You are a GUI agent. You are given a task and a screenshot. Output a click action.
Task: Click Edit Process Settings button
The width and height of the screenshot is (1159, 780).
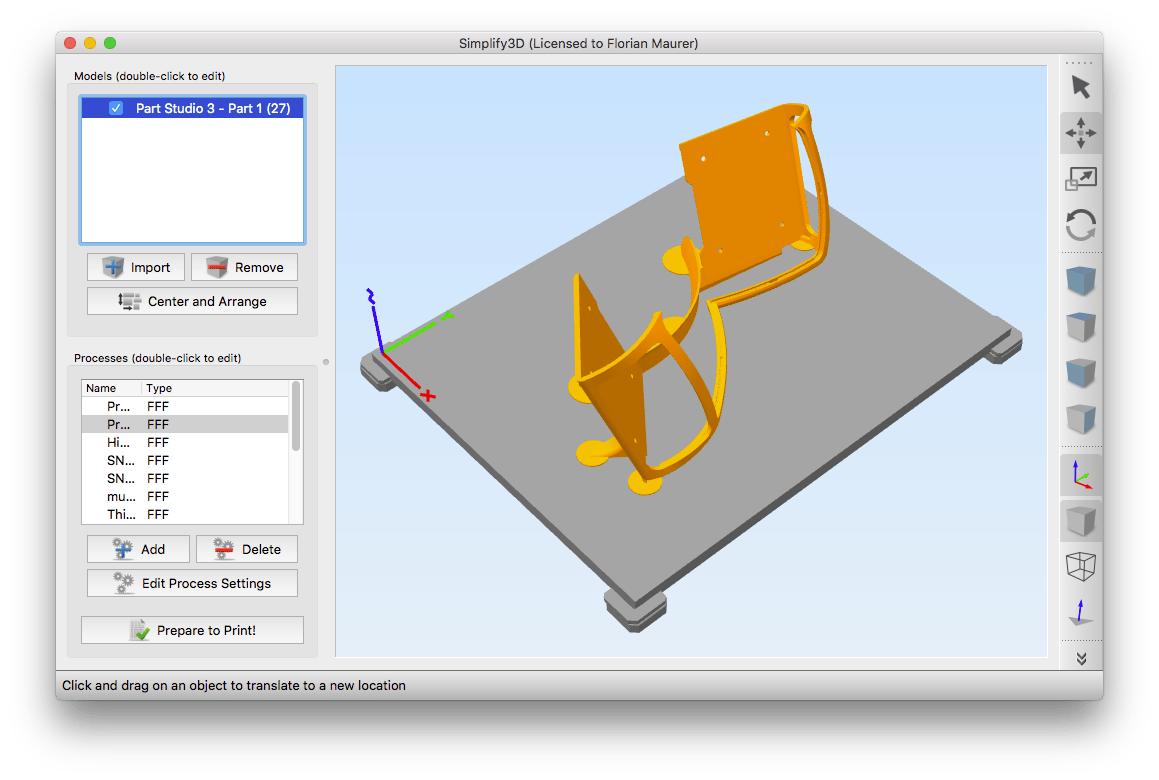192,583
